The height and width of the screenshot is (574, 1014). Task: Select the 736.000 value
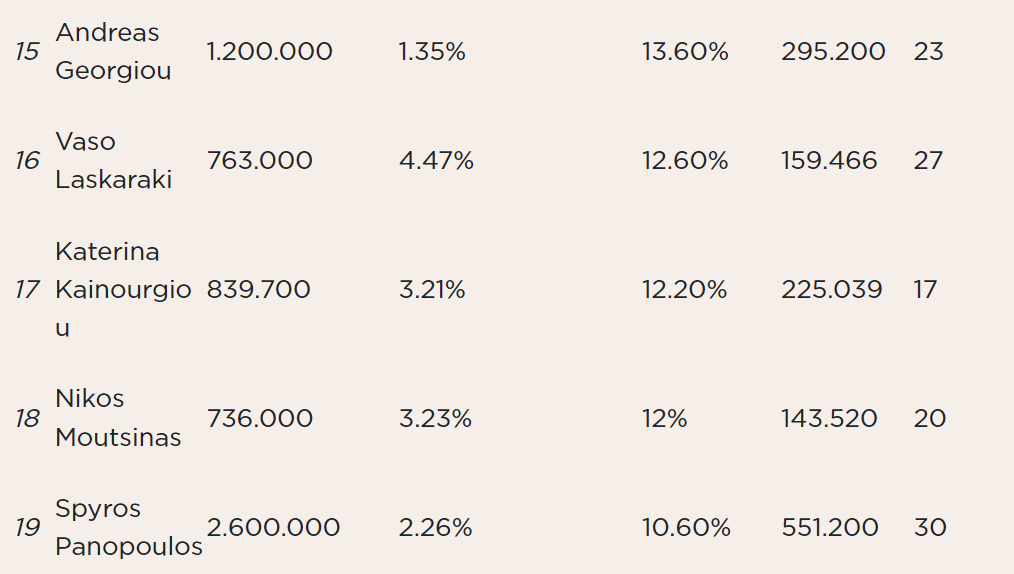pos(259,418)
